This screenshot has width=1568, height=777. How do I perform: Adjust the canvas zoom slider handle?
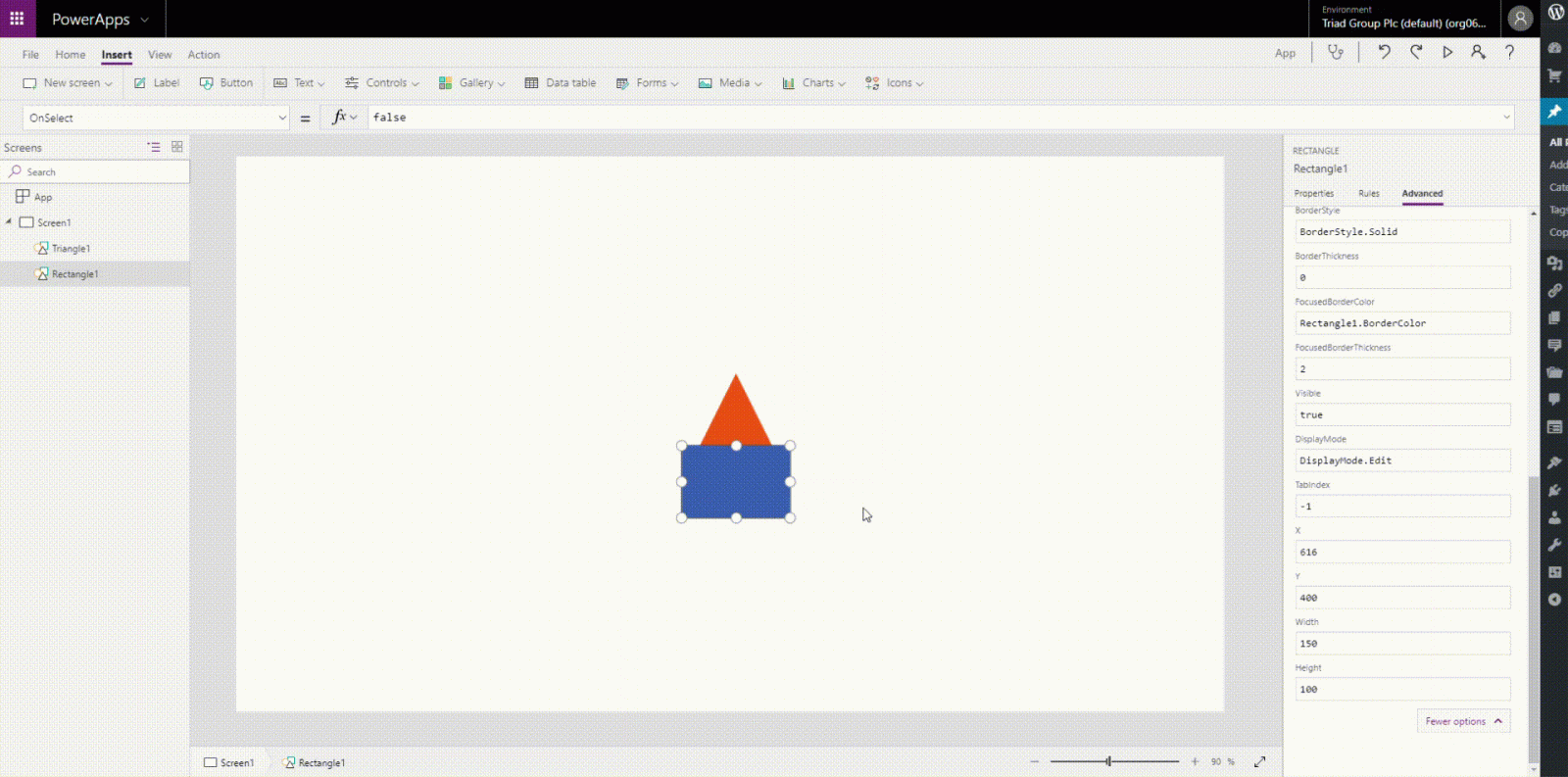1108,761
